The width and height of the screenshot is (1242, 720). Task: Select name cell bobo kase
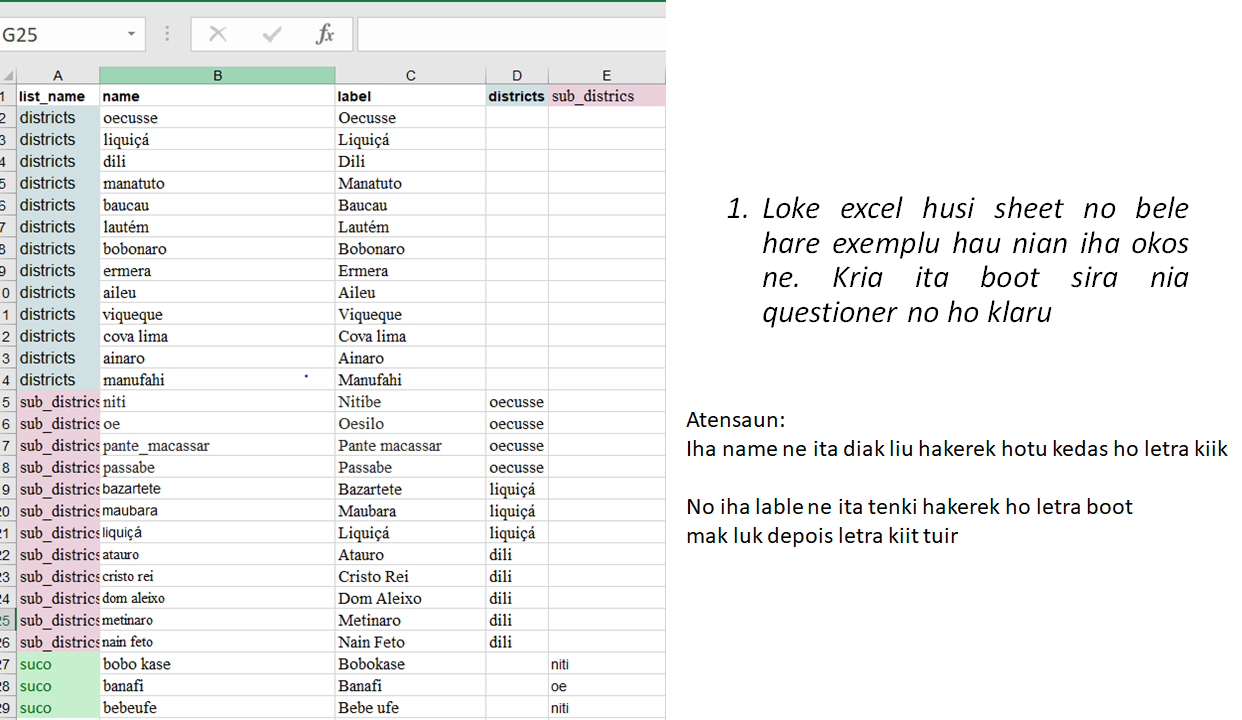217,664
